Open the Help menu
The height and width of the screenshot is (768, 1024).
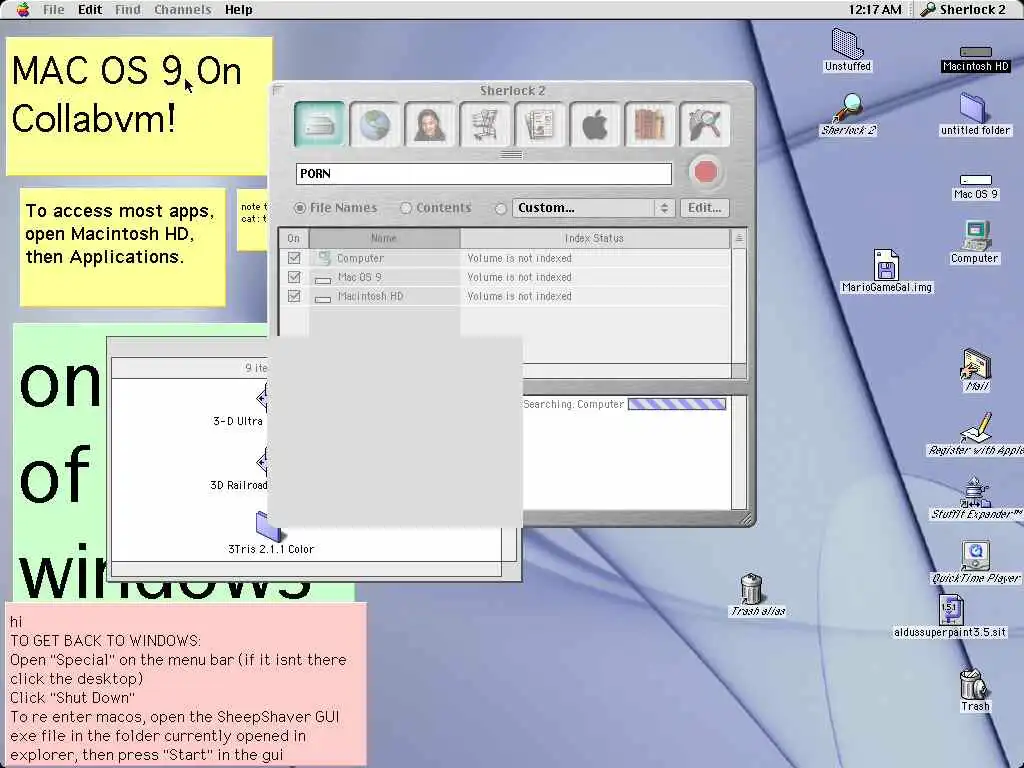click(238, 9)
